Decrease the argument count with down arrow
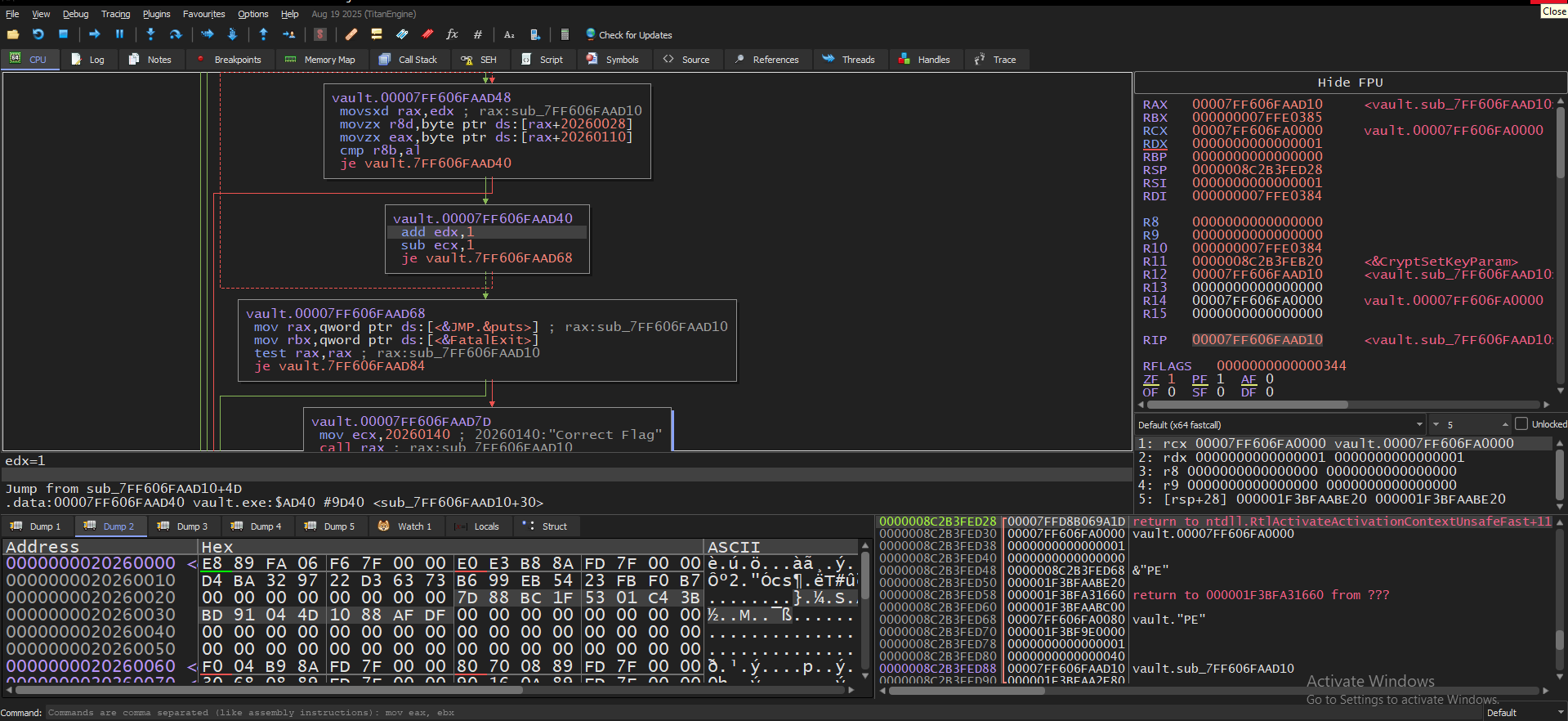The height and width of the screenshot is (721, 1568). tap(1436, 424)
